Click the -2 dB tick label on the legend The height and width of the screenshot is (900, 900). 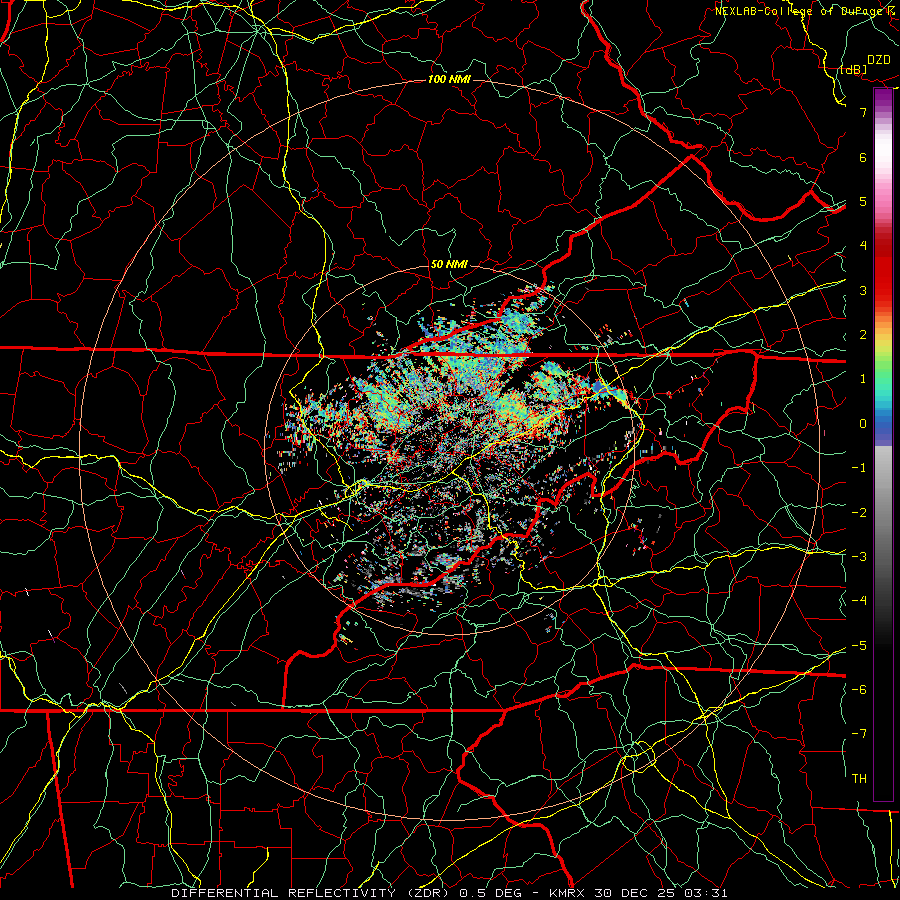point(859,512)
